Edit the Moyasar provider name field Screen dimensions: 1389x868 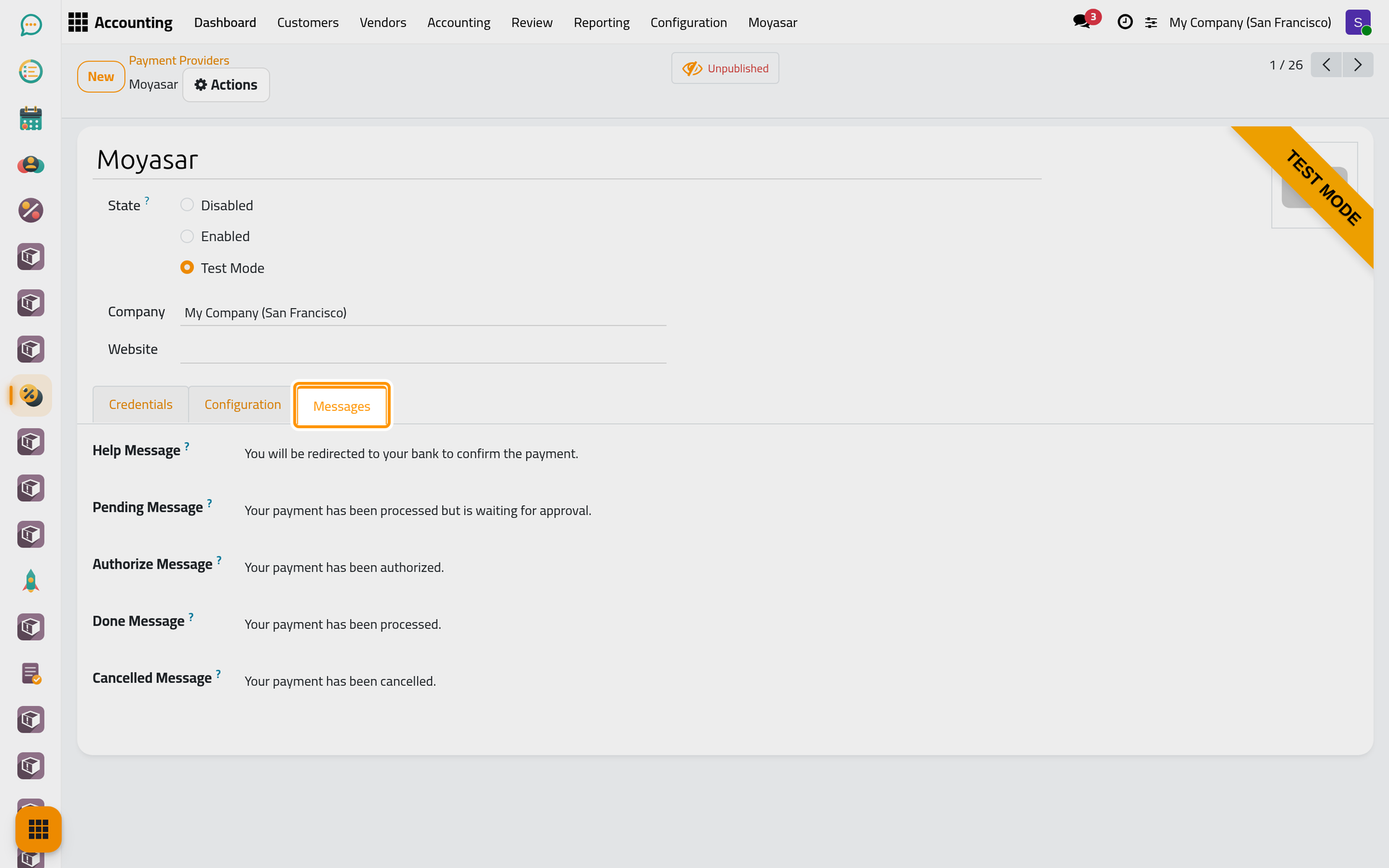(566, 160)
